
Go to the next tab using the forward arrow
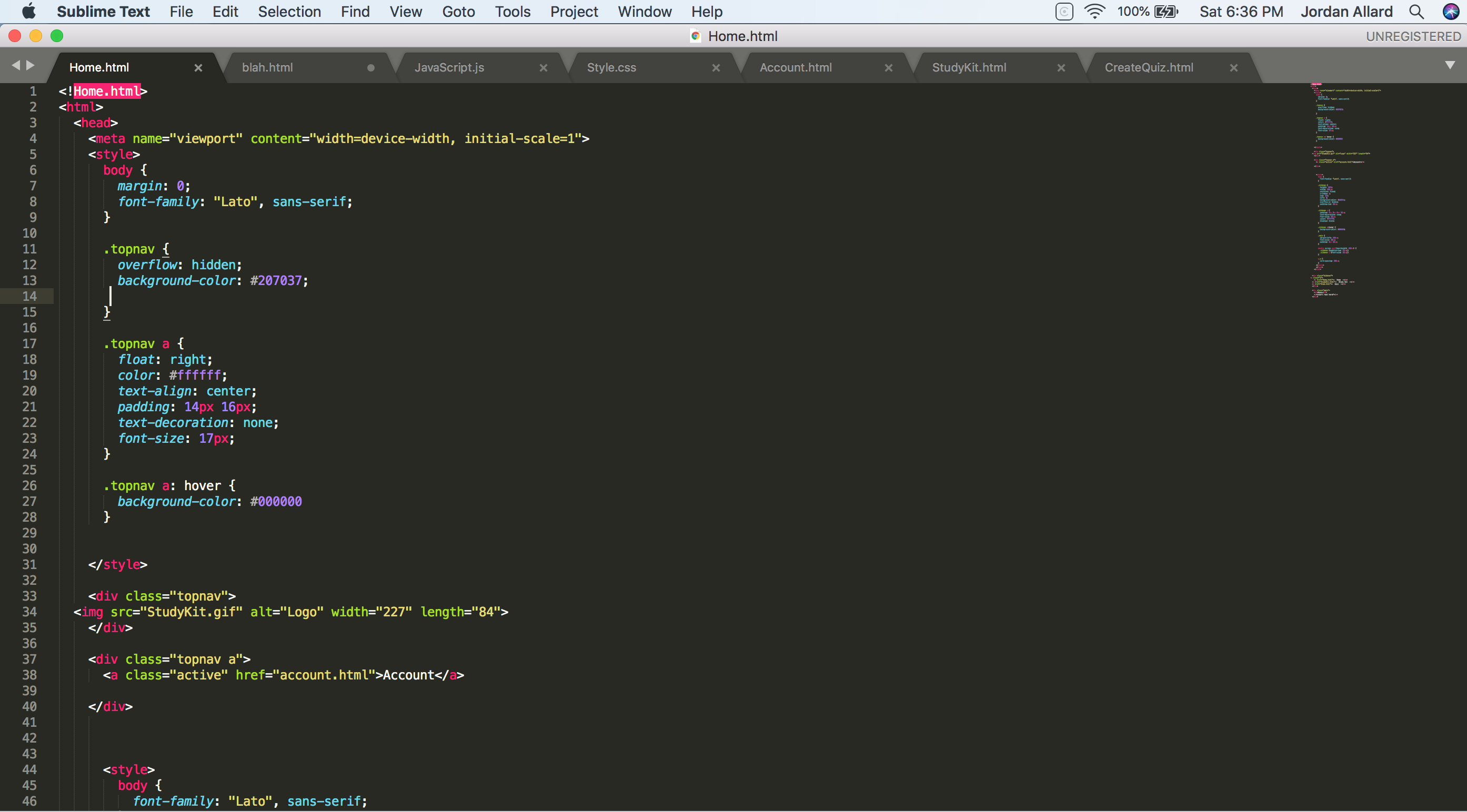(31, 65)
